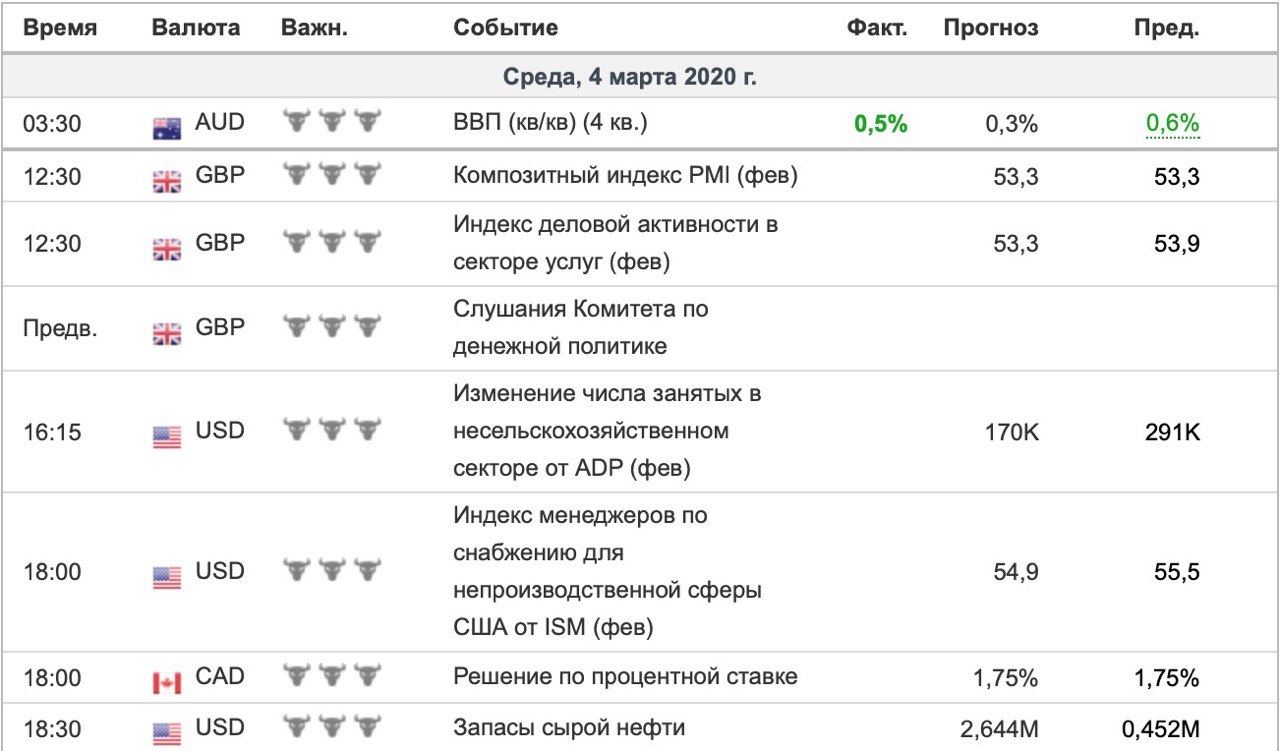The width and height of the screenshot is (1280, 751).
Task: Click the green actual value 0,5%
Action: point(881,124)
